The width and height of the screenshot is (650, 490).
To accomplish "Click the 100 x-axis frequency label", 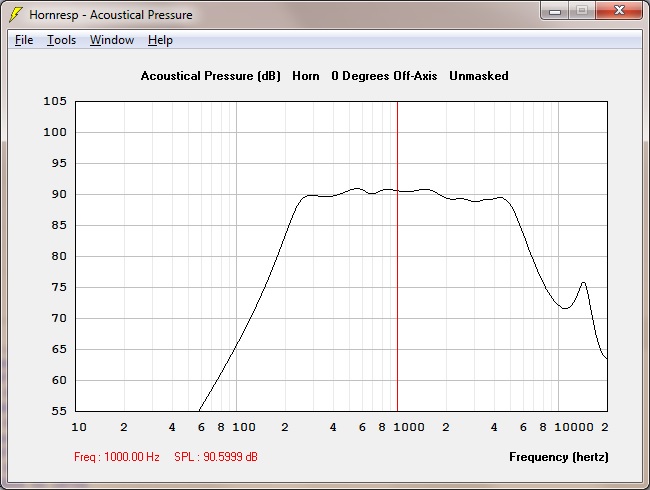I will tap(244, 427).
